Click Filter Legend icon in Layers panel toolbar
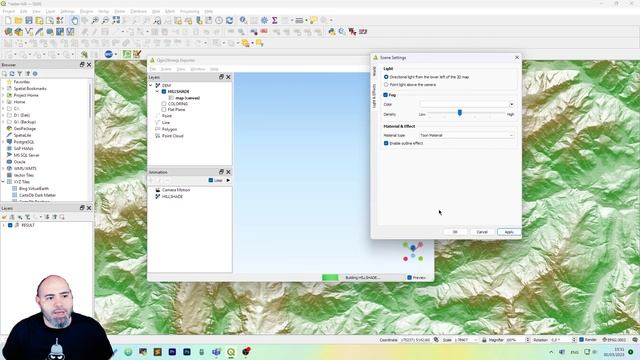The height and width of the screenshot is (360, 640). [27, 217]
